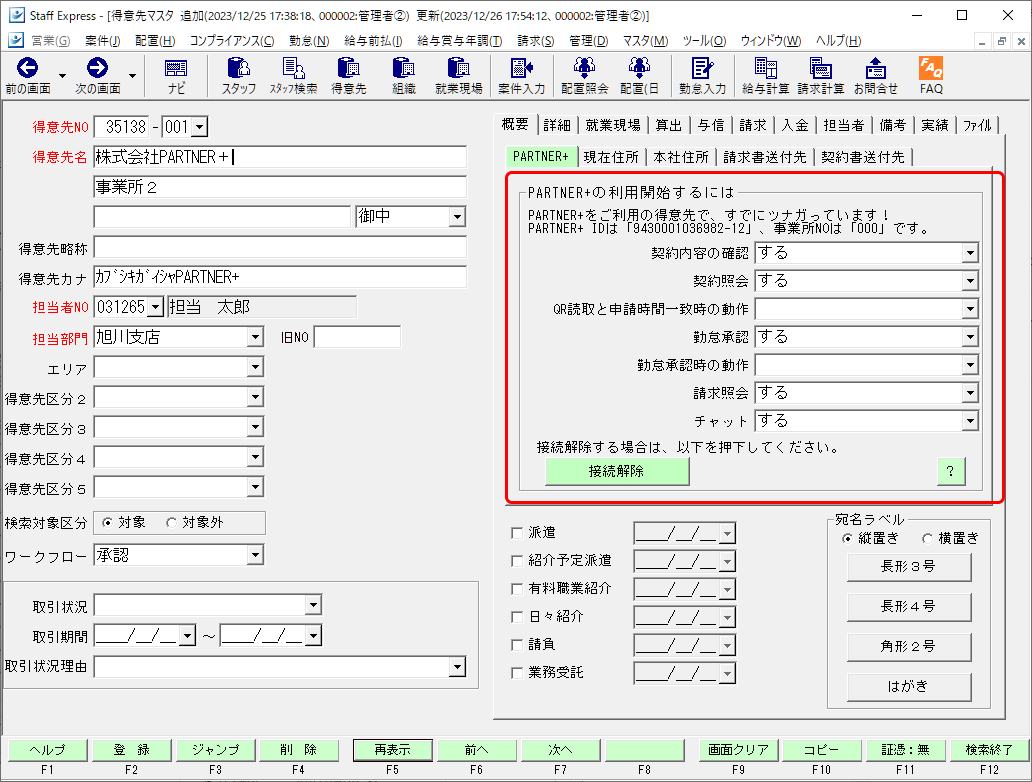Click the 長形3号 label button

coord(909,566)
